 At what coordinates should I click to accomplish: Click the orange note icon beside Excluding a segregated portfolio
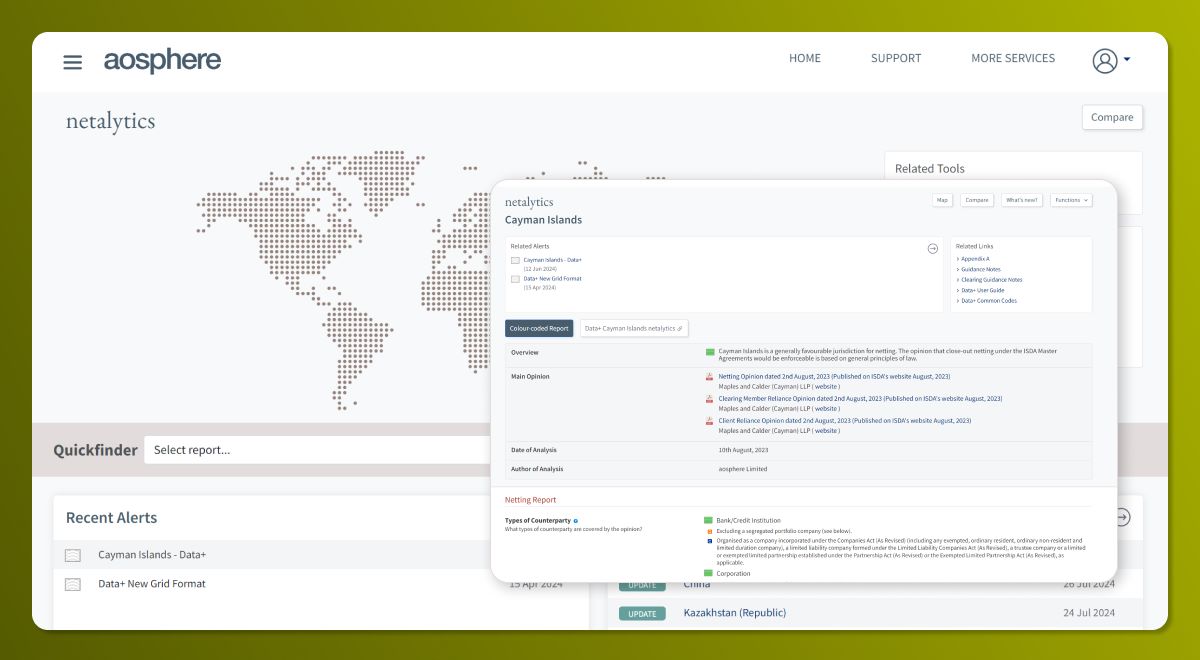(x=709, y=531)
